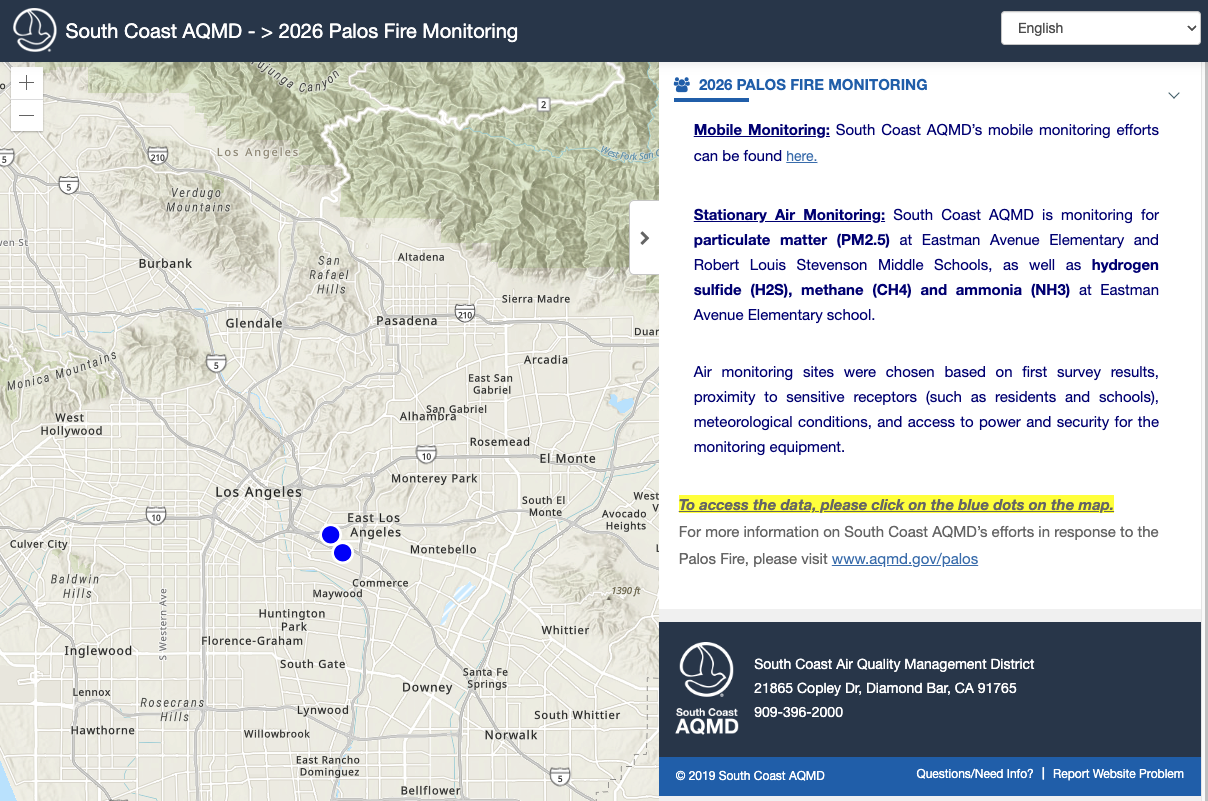Click the Altadena map label
The image size is (1208, 801).
point(421,257)
